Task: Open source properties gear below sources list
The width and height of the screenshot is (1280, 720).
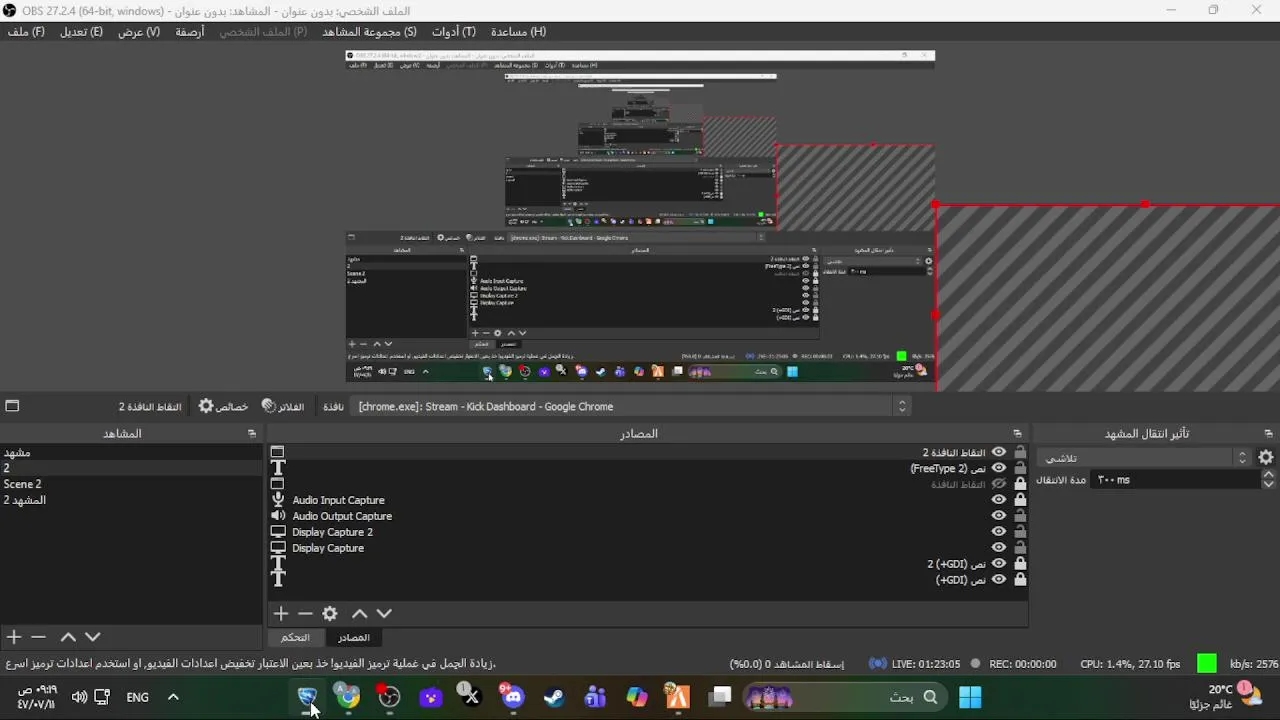Action: coord(330,613)
